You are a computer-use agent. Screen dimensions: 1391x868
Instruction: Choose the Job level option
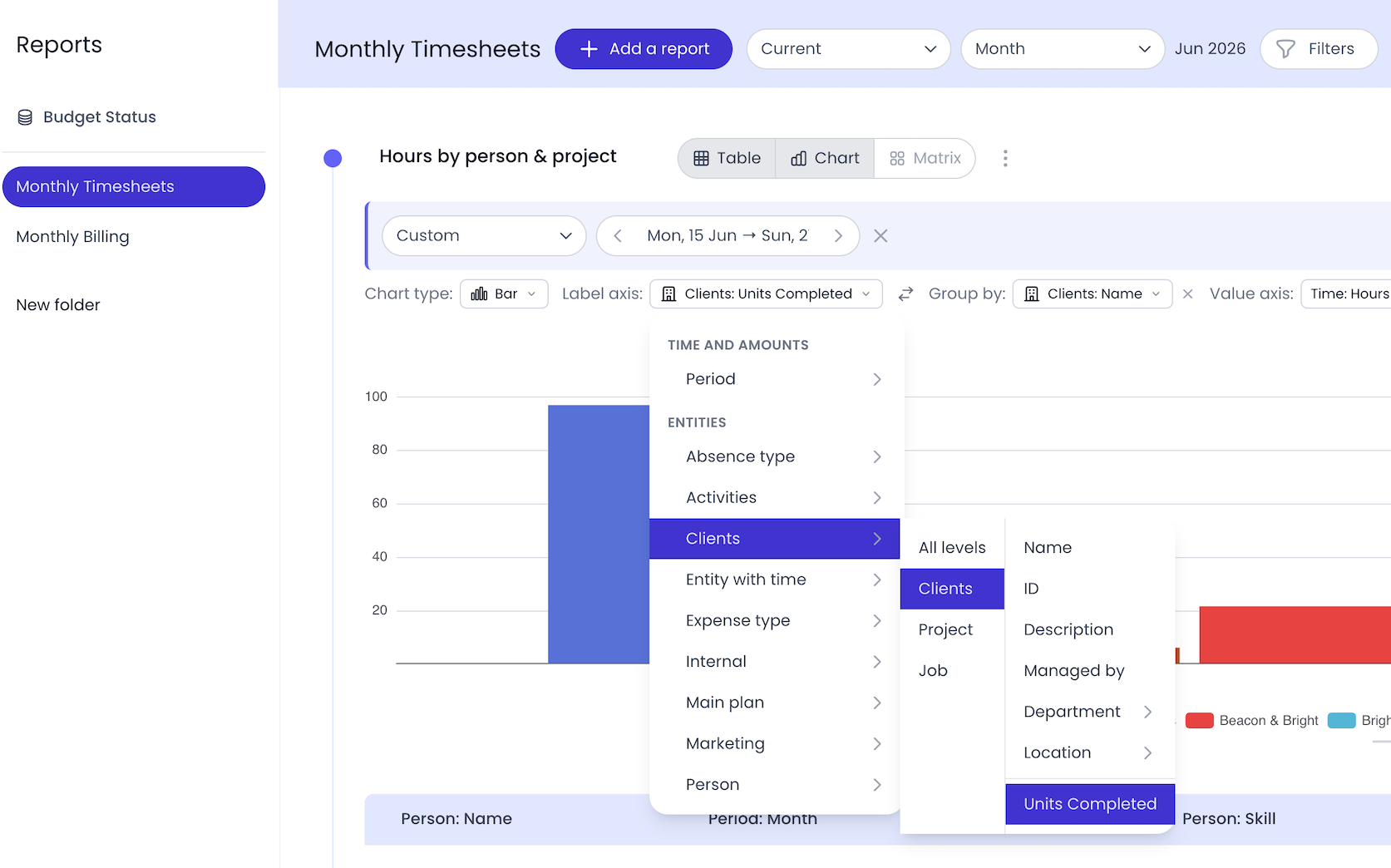click(x=952, y=671)
